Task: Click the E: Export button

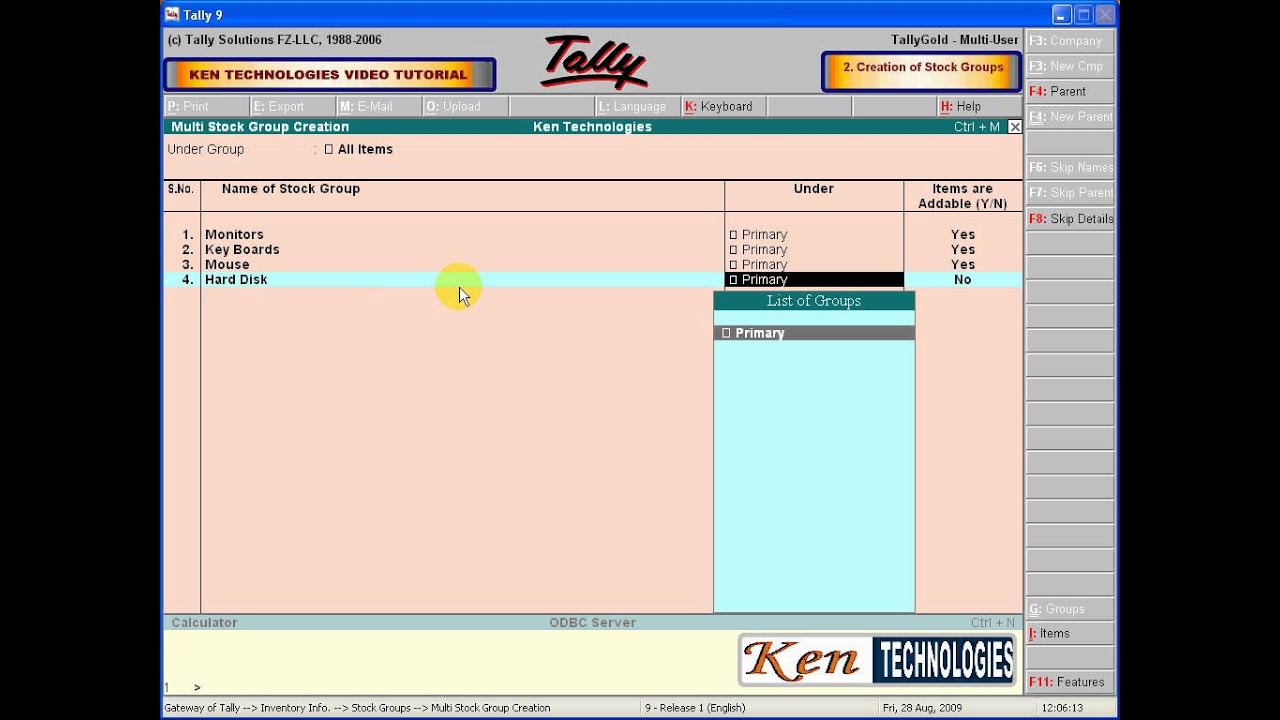Action: click(292, 106)
